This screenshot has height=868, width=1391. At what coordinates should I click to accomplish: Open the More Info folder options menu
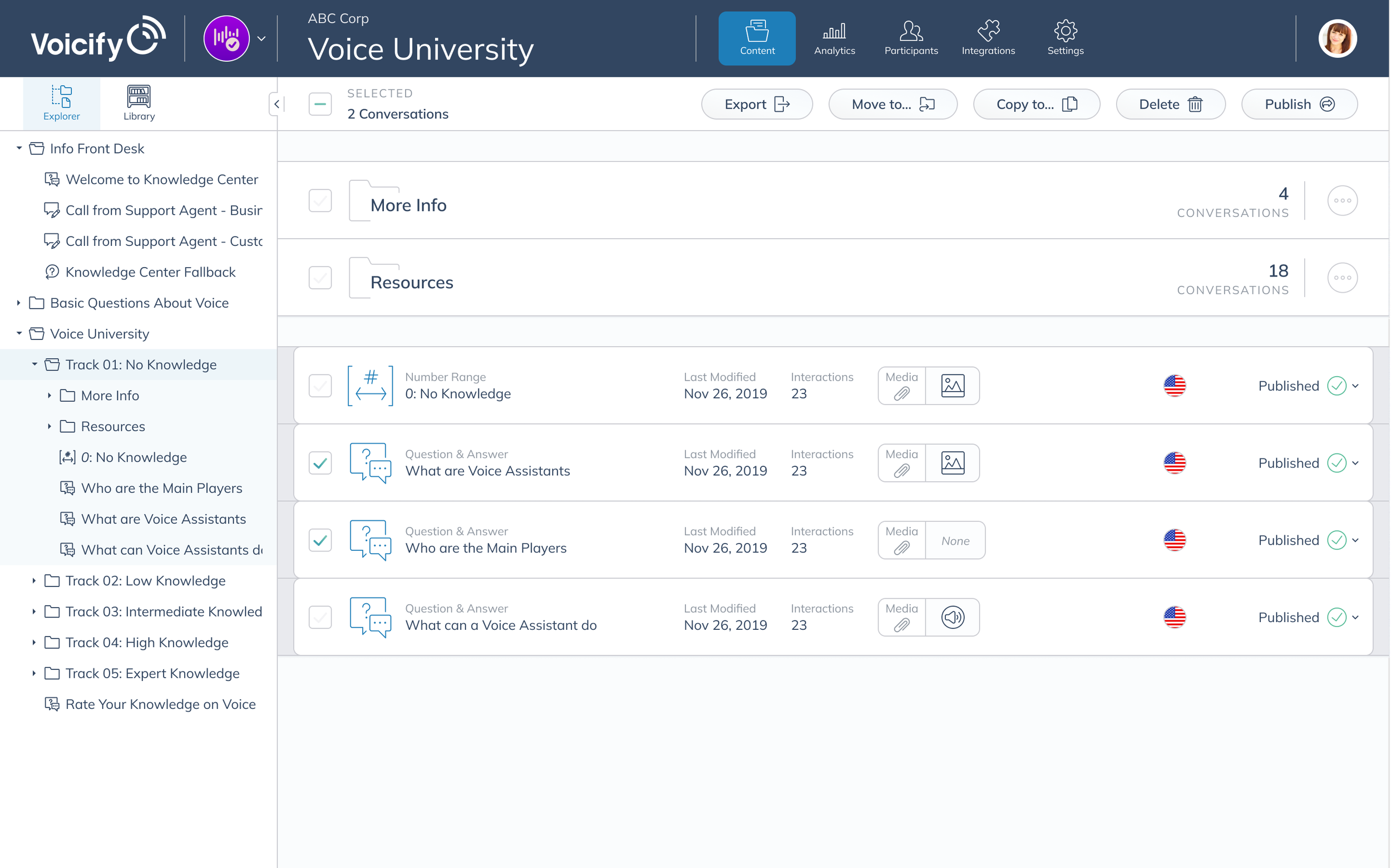(1341, 200)
